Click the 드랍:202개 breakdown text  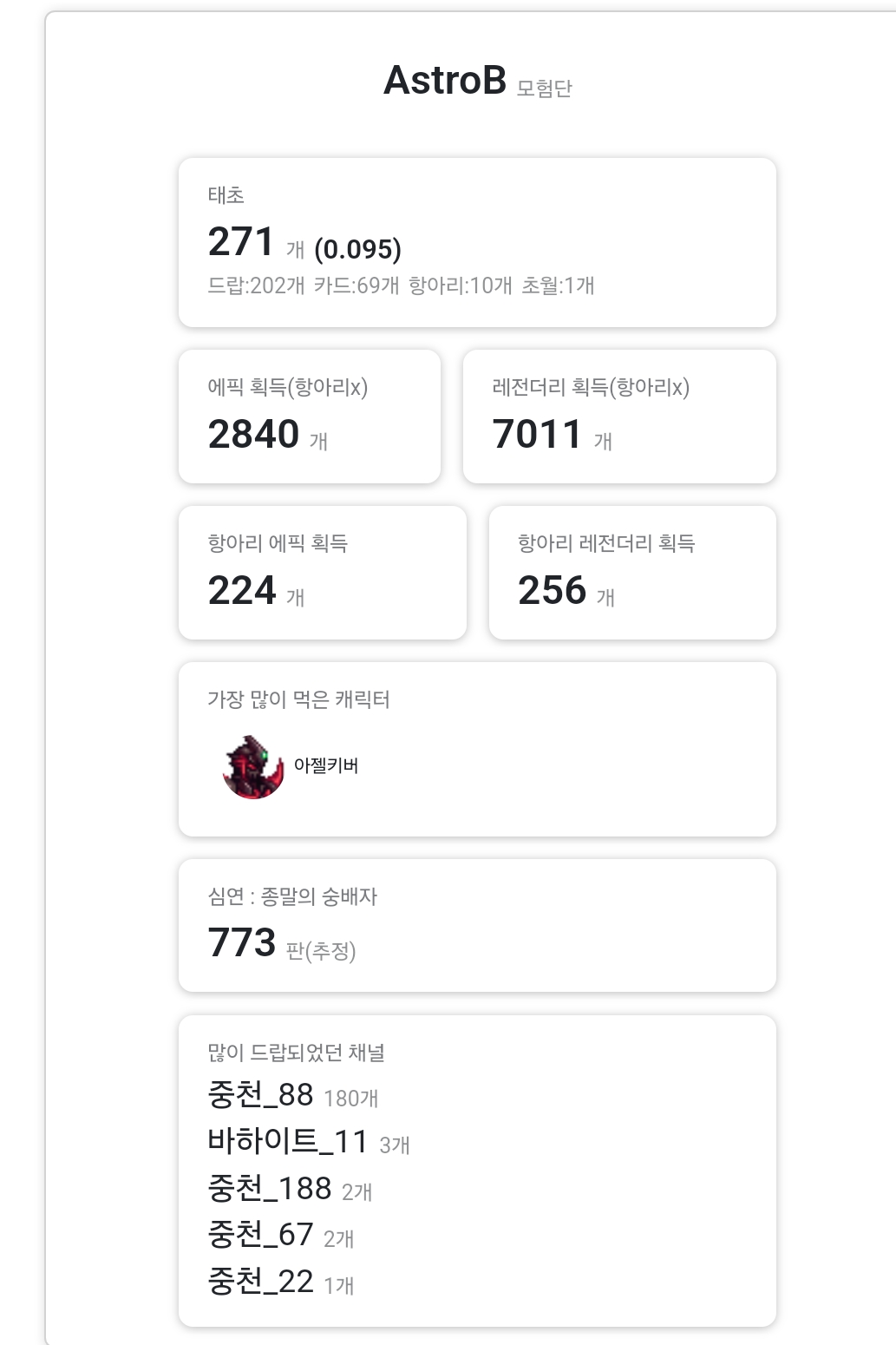click(x=256, y=285)
